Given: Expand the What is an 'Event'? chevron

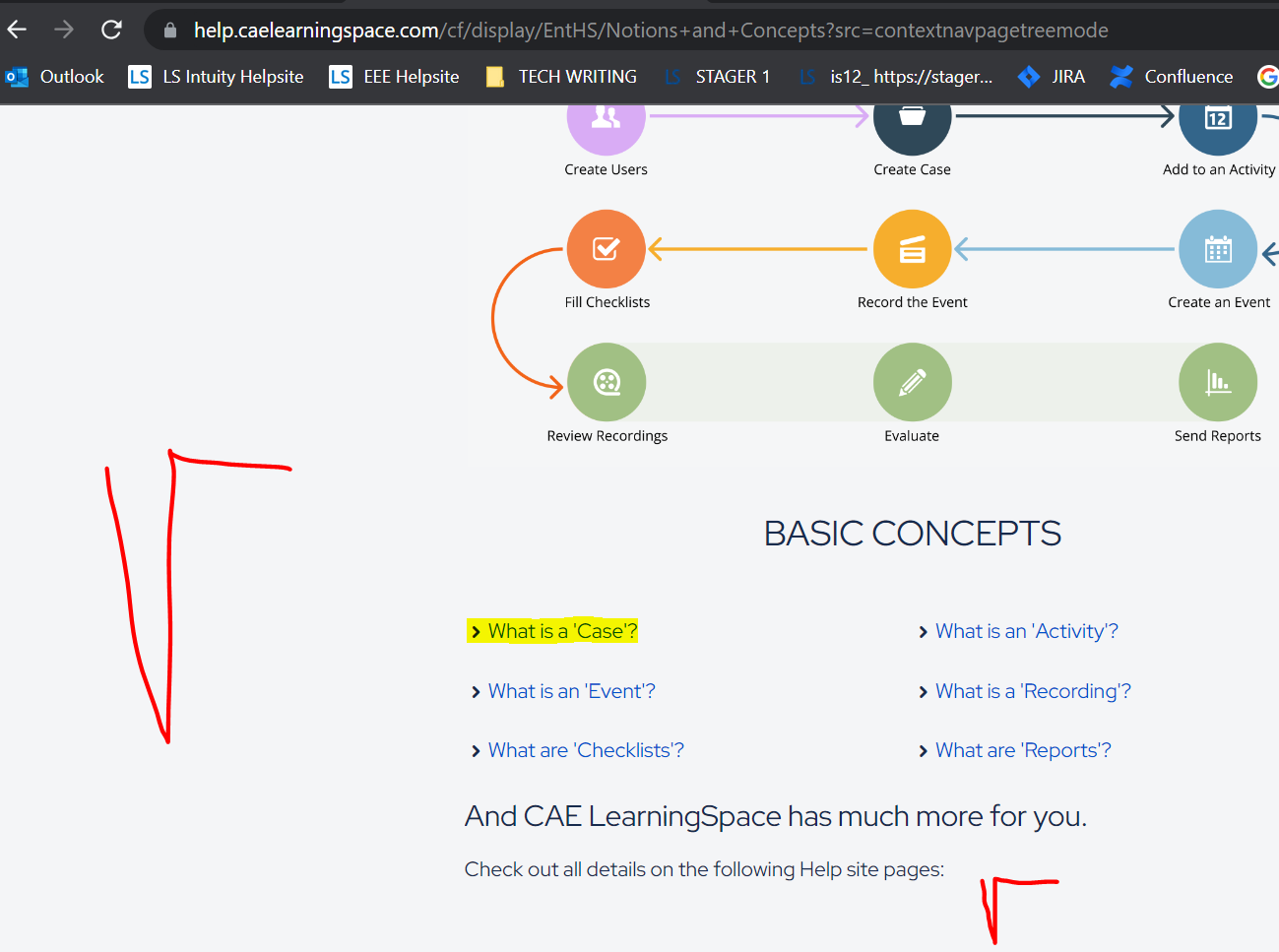Looking at the screenshot, I should pos(476,692).
